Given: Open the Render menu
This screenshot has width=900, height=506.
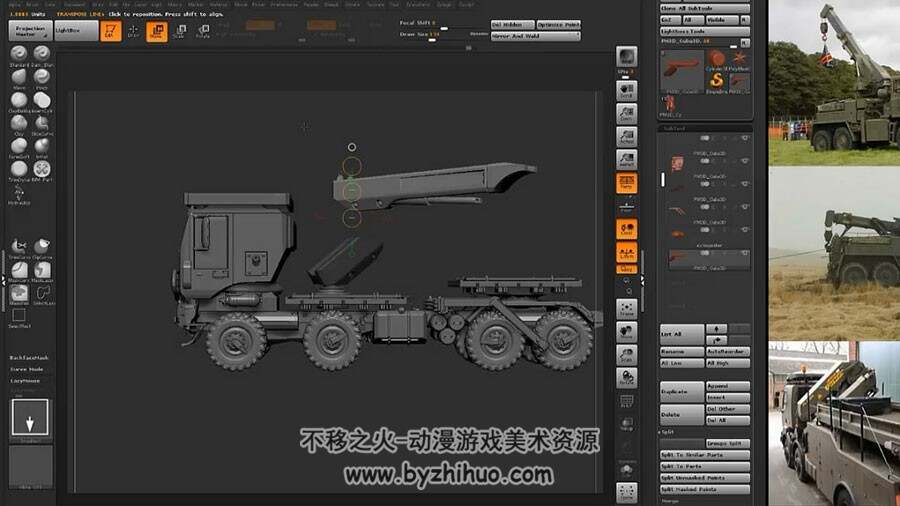Looking at the screenshot, I should tap(311, 5).
